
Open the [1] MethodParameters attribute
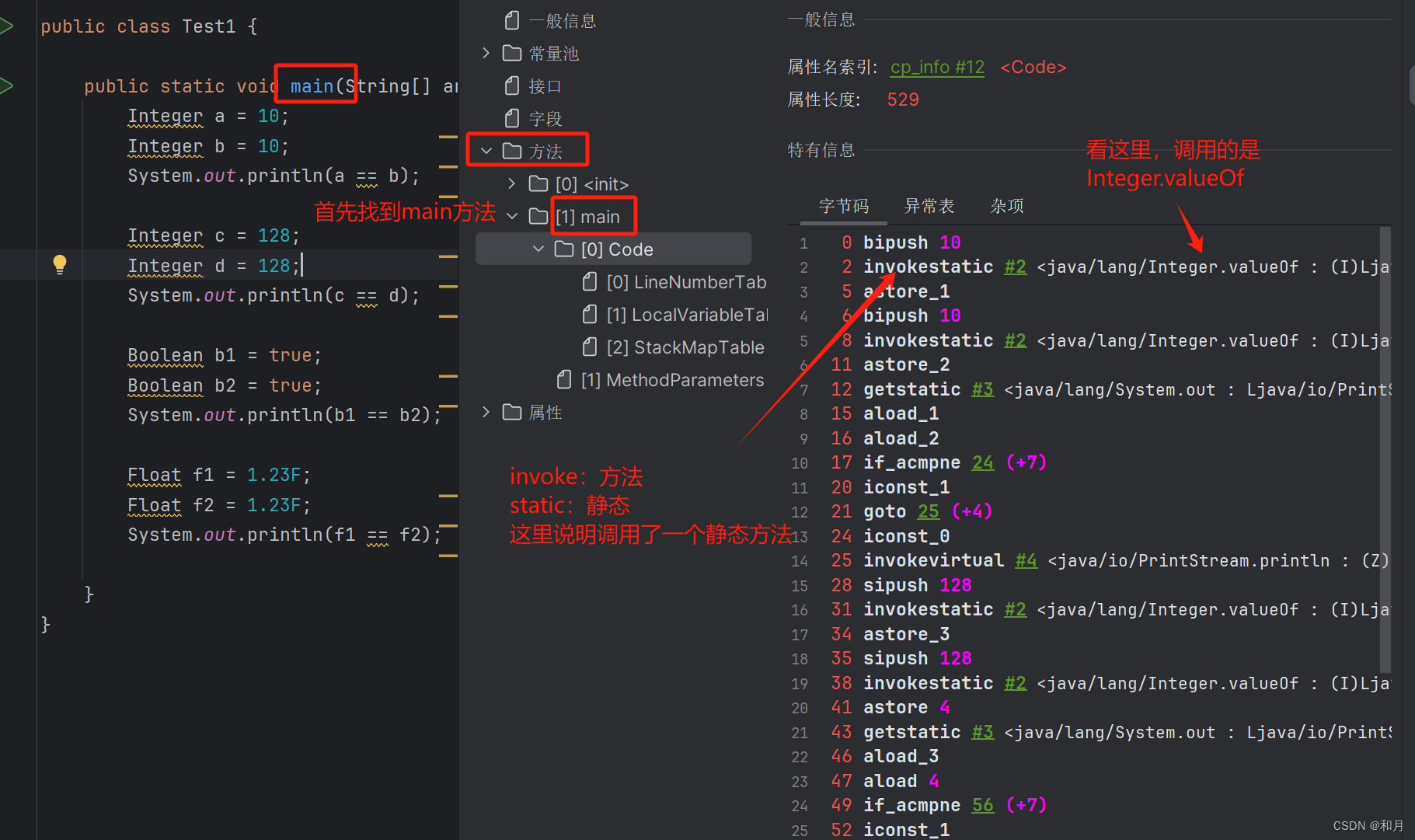point(672,380)
